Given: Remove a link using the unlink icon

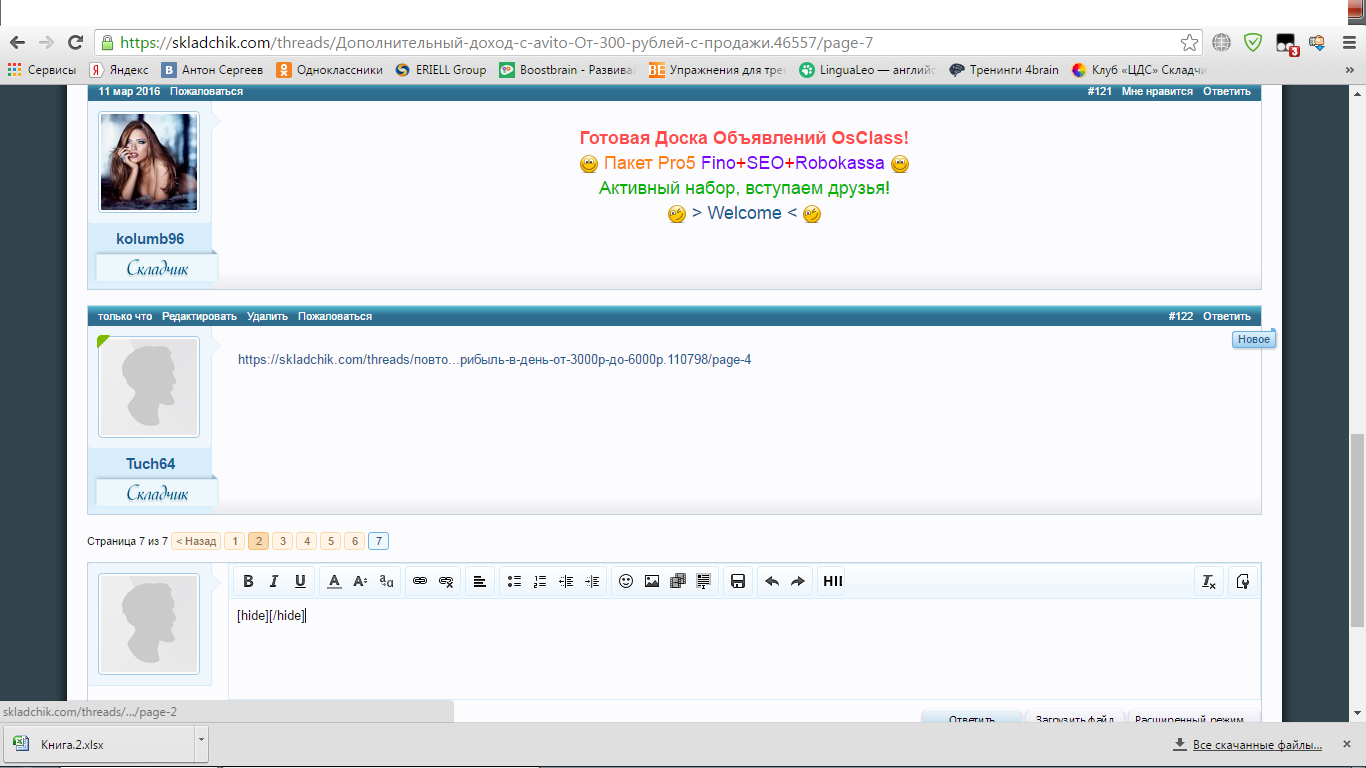Looking at the screenshot, I should click(x=447, y=581).
